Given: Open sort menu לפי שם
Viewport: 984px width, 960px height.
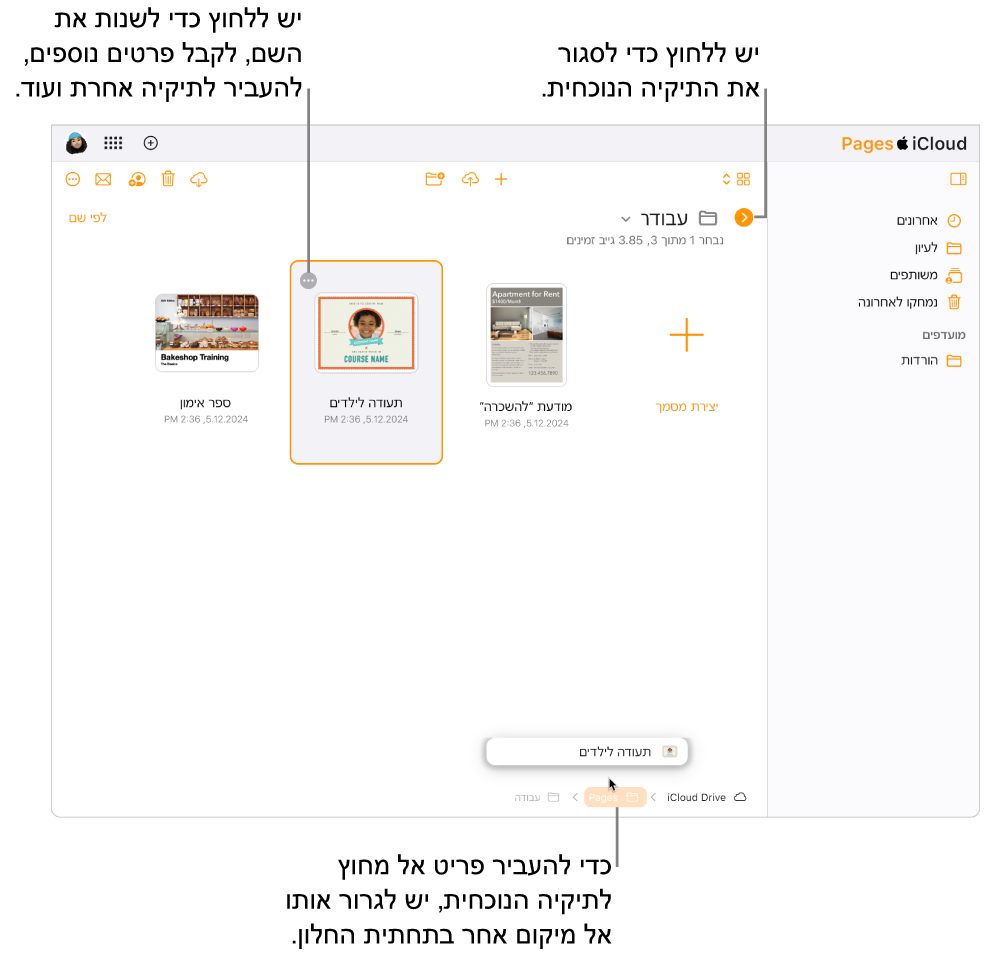Looking at the screenshot, I should [88, 218].
